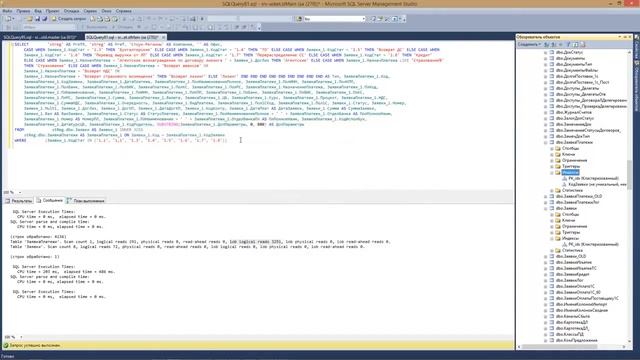The image size is (640, 360).
Task: Click the Connect Object Explorer icon
Action: (x=547, y=44)
